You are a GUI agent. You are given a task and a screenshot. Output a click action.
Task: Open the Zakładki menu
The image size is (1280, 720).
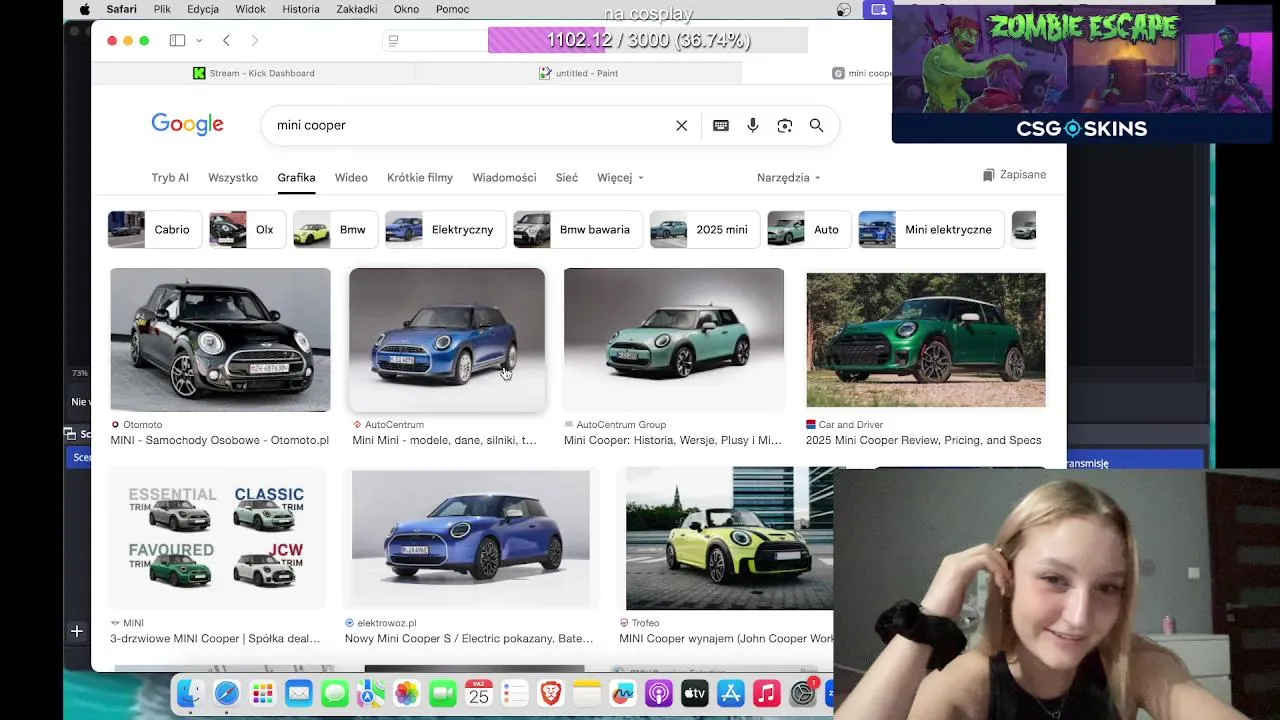(356, 9)
